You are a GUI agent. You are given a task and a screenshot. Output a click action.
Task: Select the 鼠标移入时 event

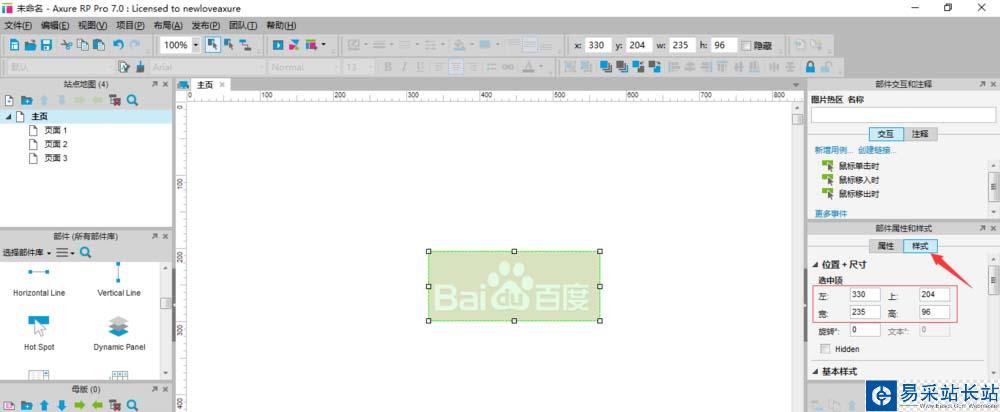click(x=858, y=179)
